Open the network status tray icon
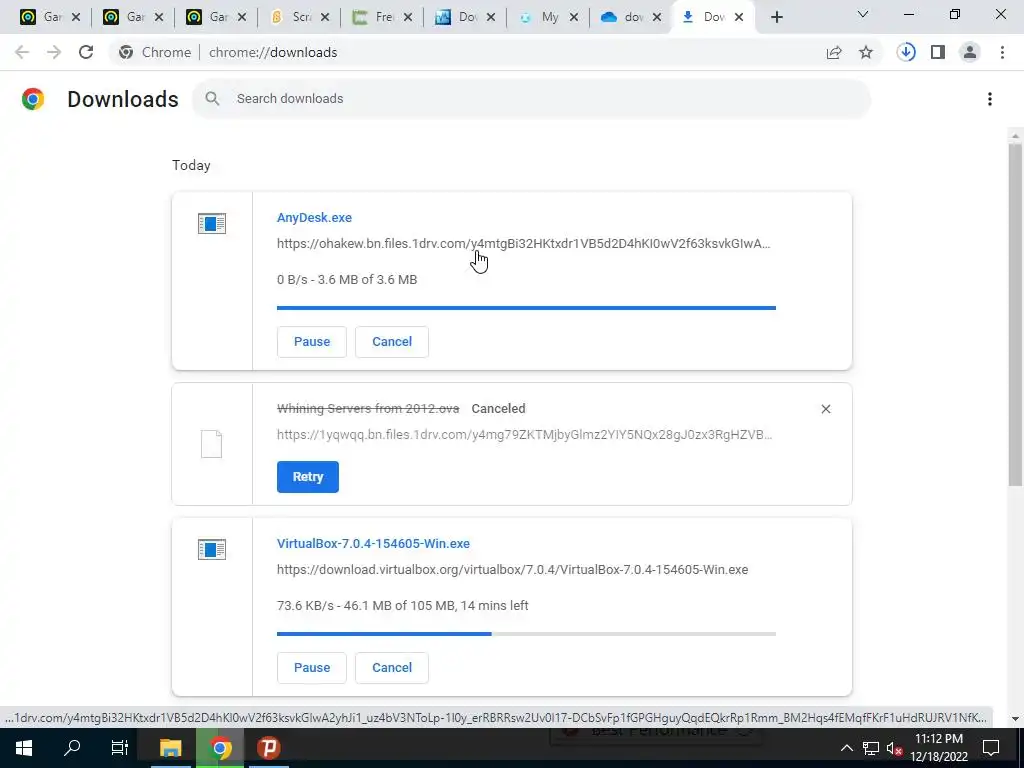Screen dimensions: 1024x768 click(x=871, y=748)
